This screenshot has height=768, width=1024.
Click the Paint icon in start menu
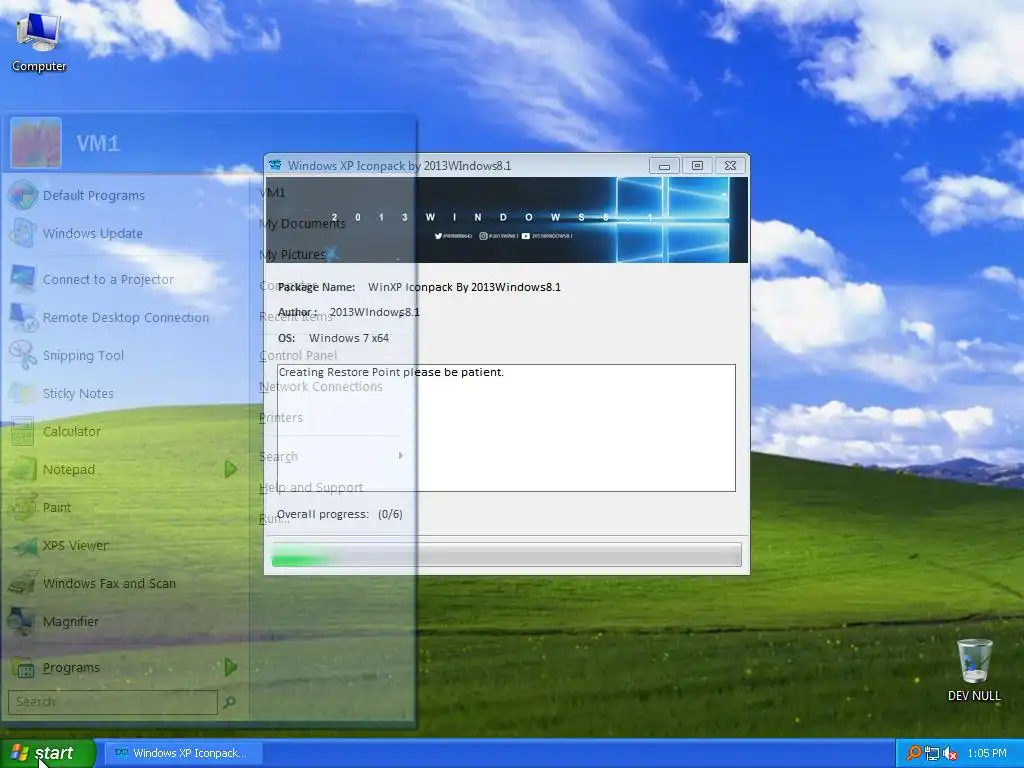tap(22, 507)
